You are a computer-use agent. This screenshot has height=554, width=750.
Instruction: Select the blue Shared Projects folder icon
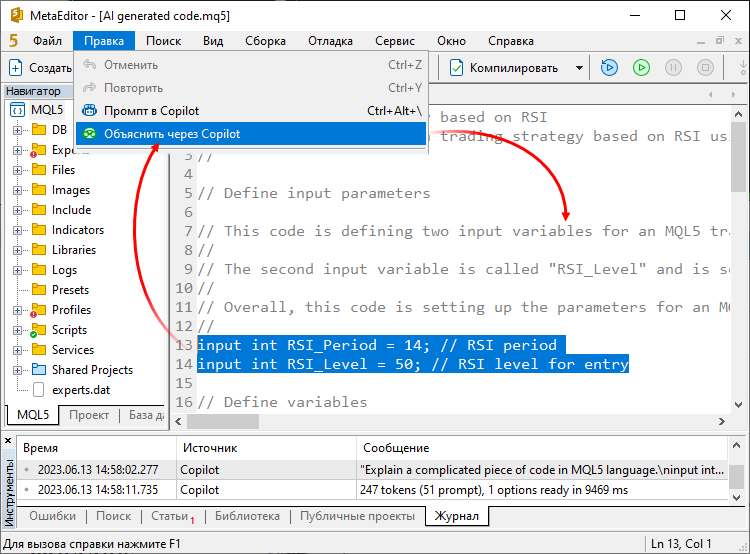[39, 370]
